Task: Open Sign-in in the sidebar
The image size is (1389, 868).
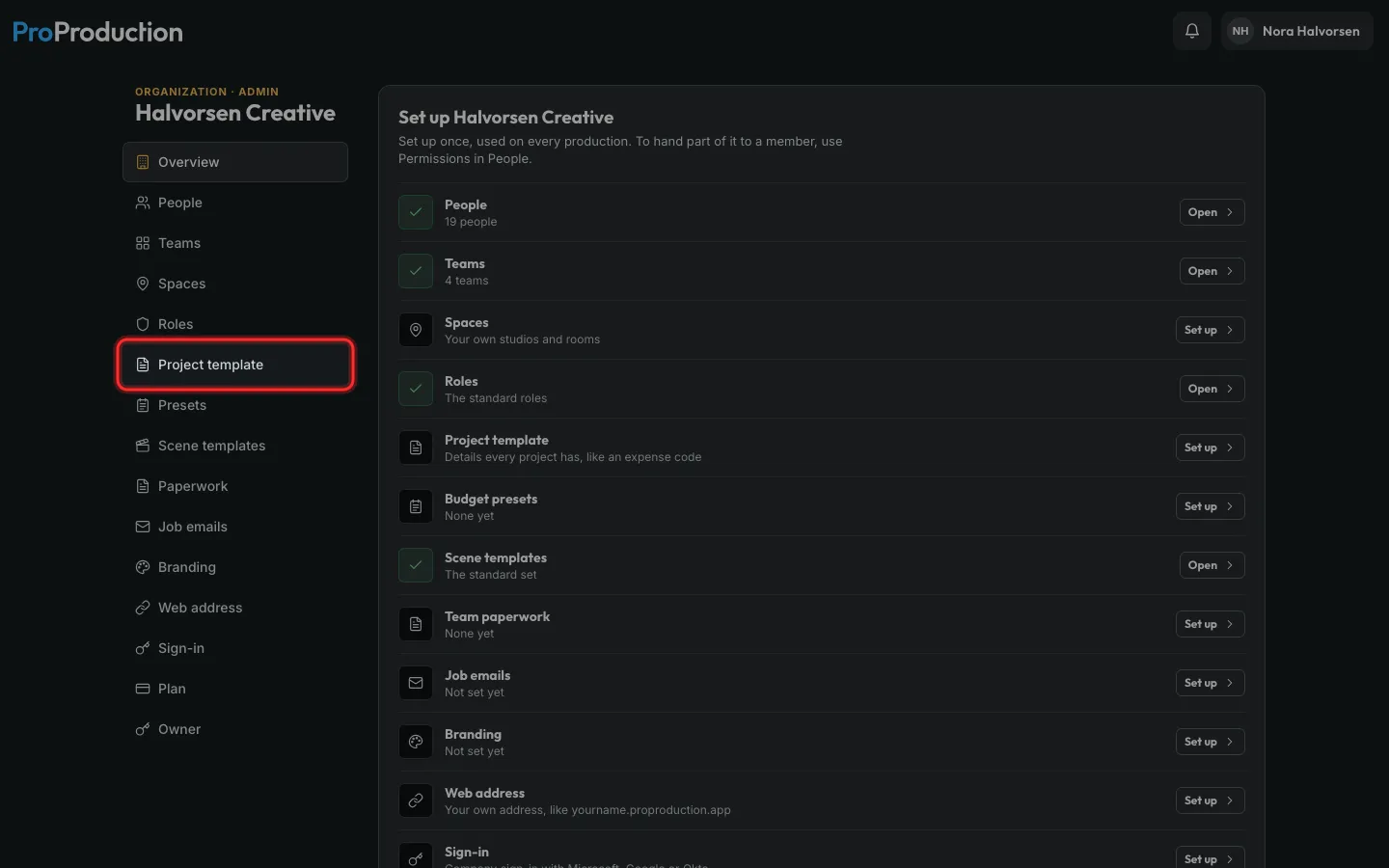Action: [235, 648]
